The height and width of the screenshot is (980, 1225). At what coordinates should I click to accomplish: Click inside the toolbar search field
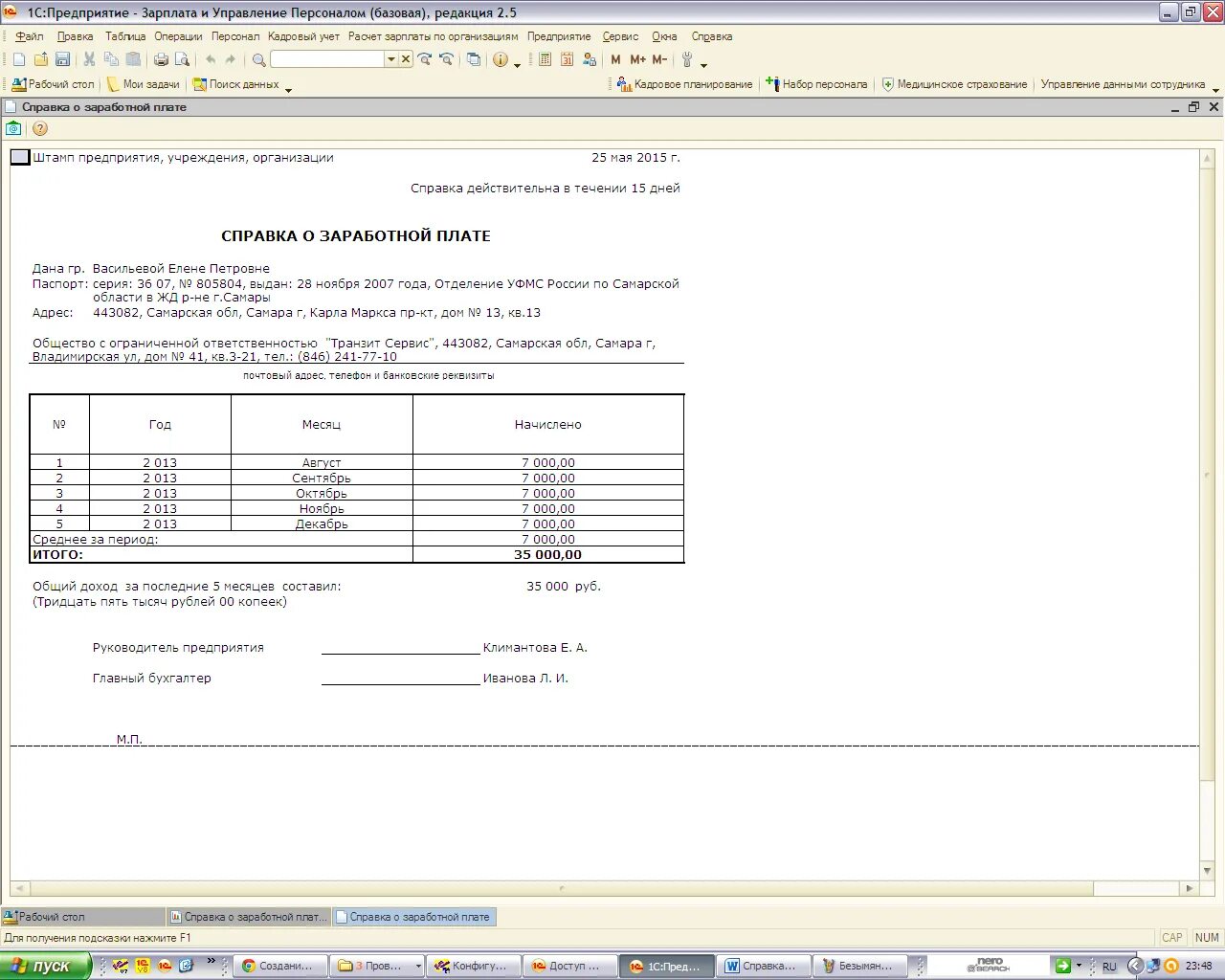coord(327,59)
